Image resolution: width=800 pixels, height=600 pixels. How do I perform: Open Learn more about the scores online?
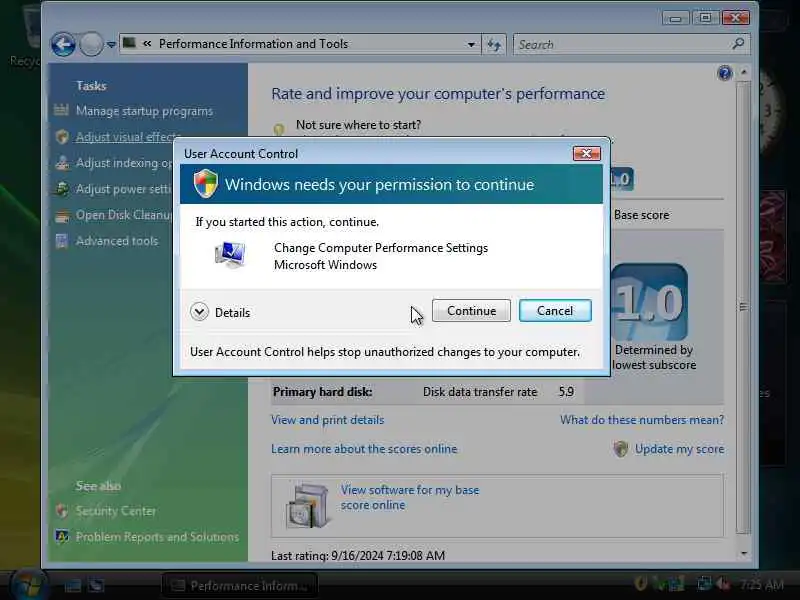364,449
